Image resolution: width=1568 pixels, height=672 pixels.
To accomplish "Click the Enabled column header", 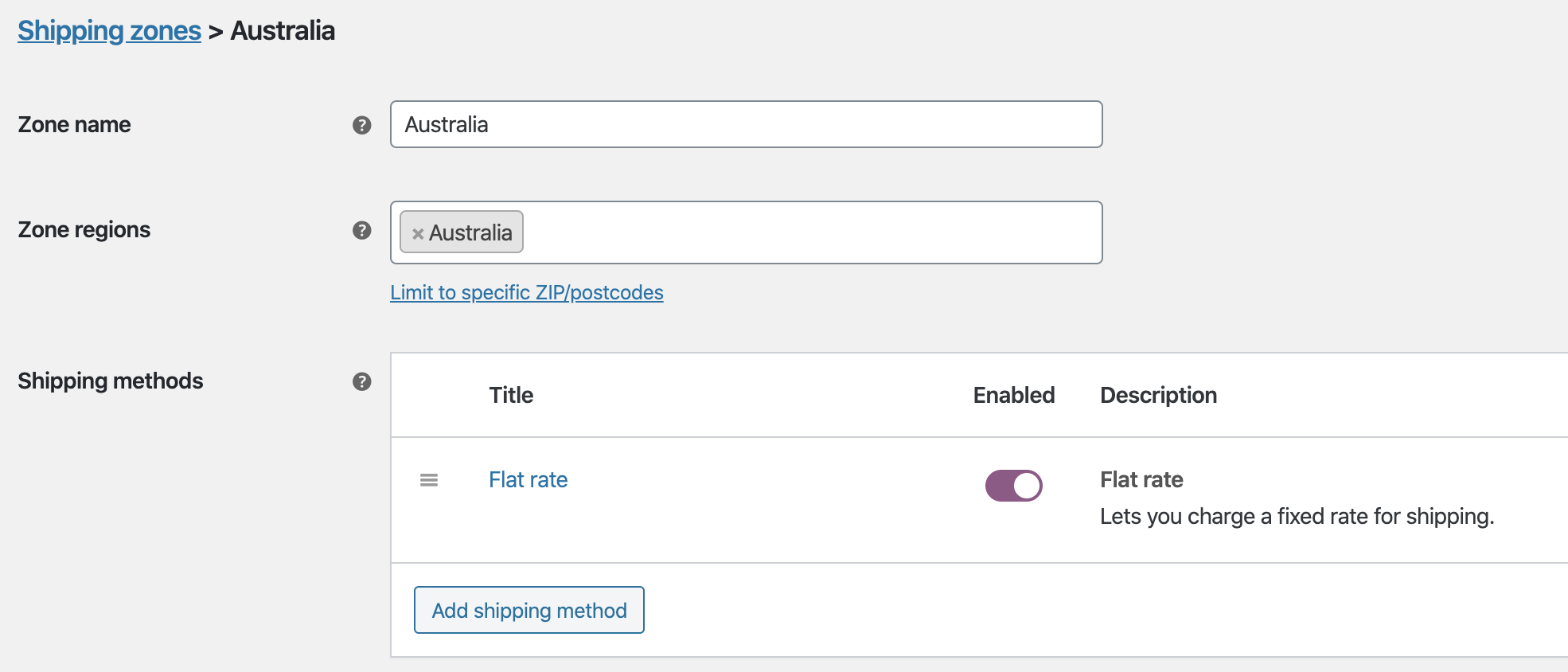I will 1013,395.
